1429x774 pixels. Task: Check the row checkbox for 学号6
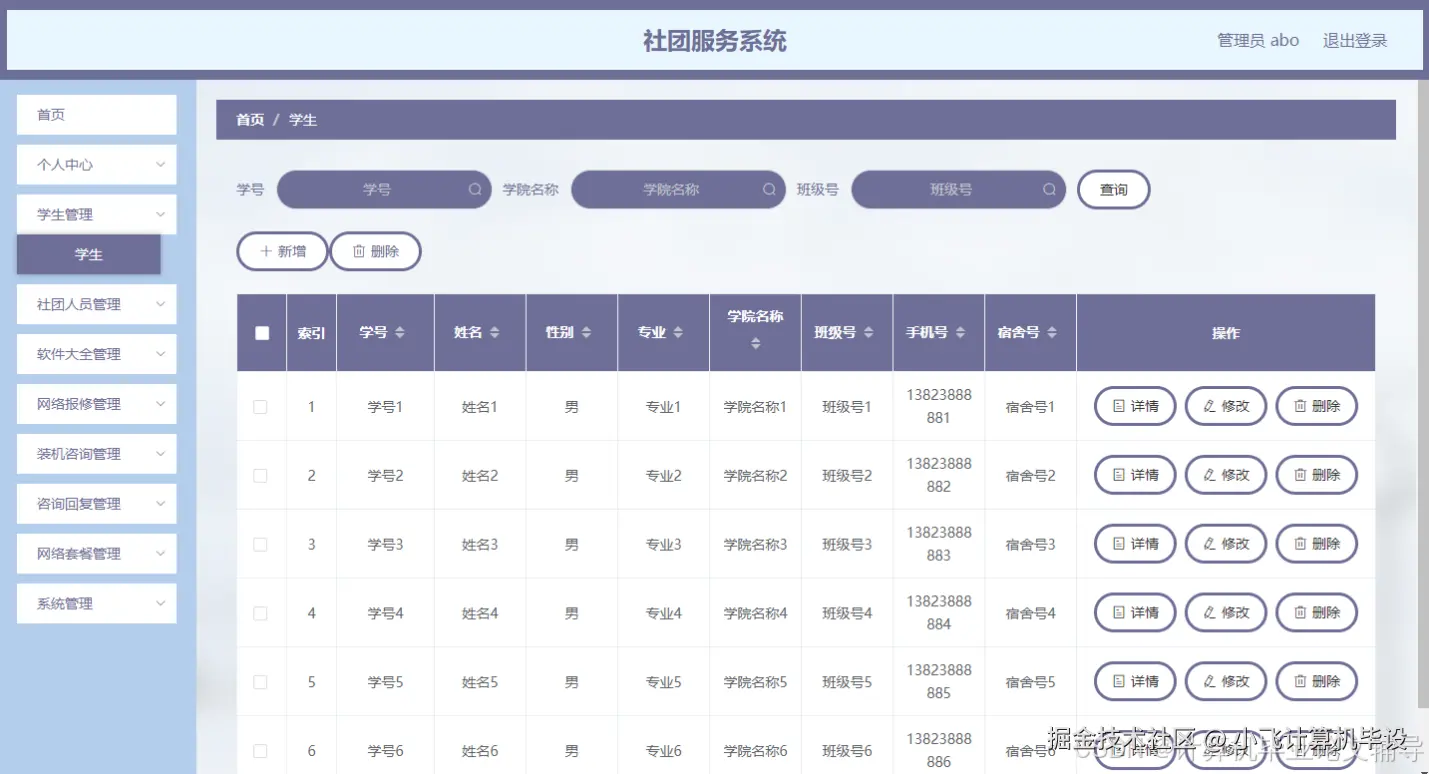[x=261, y=751]
